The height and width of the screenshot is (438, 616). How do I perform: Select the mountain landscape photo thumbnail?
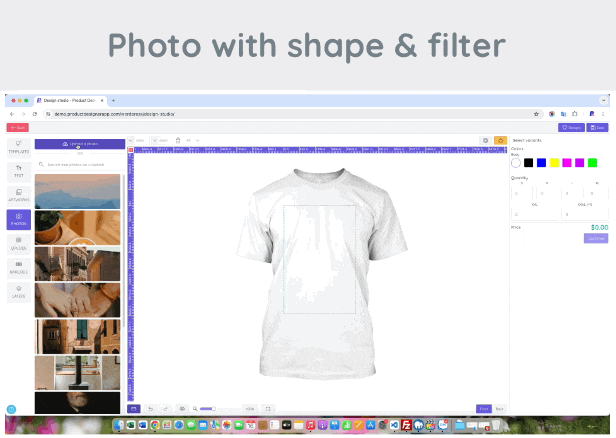click(77, 191)
